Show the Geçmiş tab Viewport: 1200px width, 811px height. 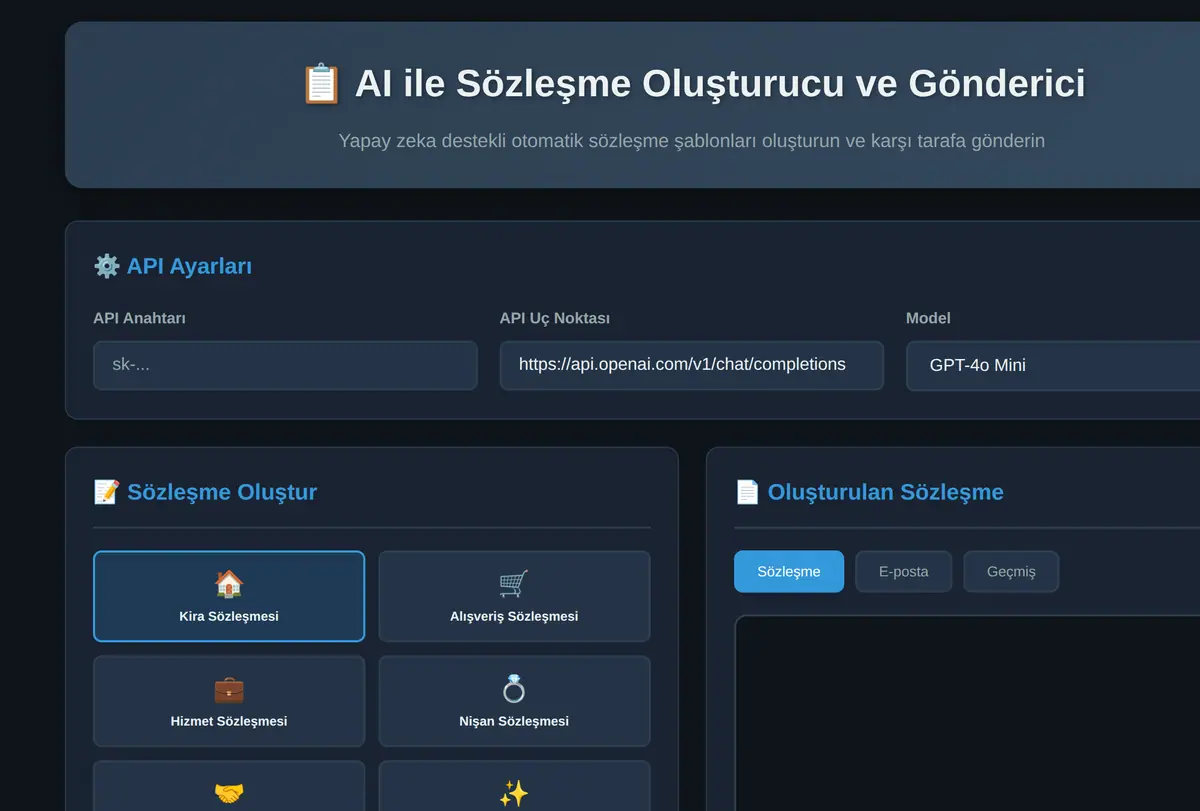(x=1011, y=572)
